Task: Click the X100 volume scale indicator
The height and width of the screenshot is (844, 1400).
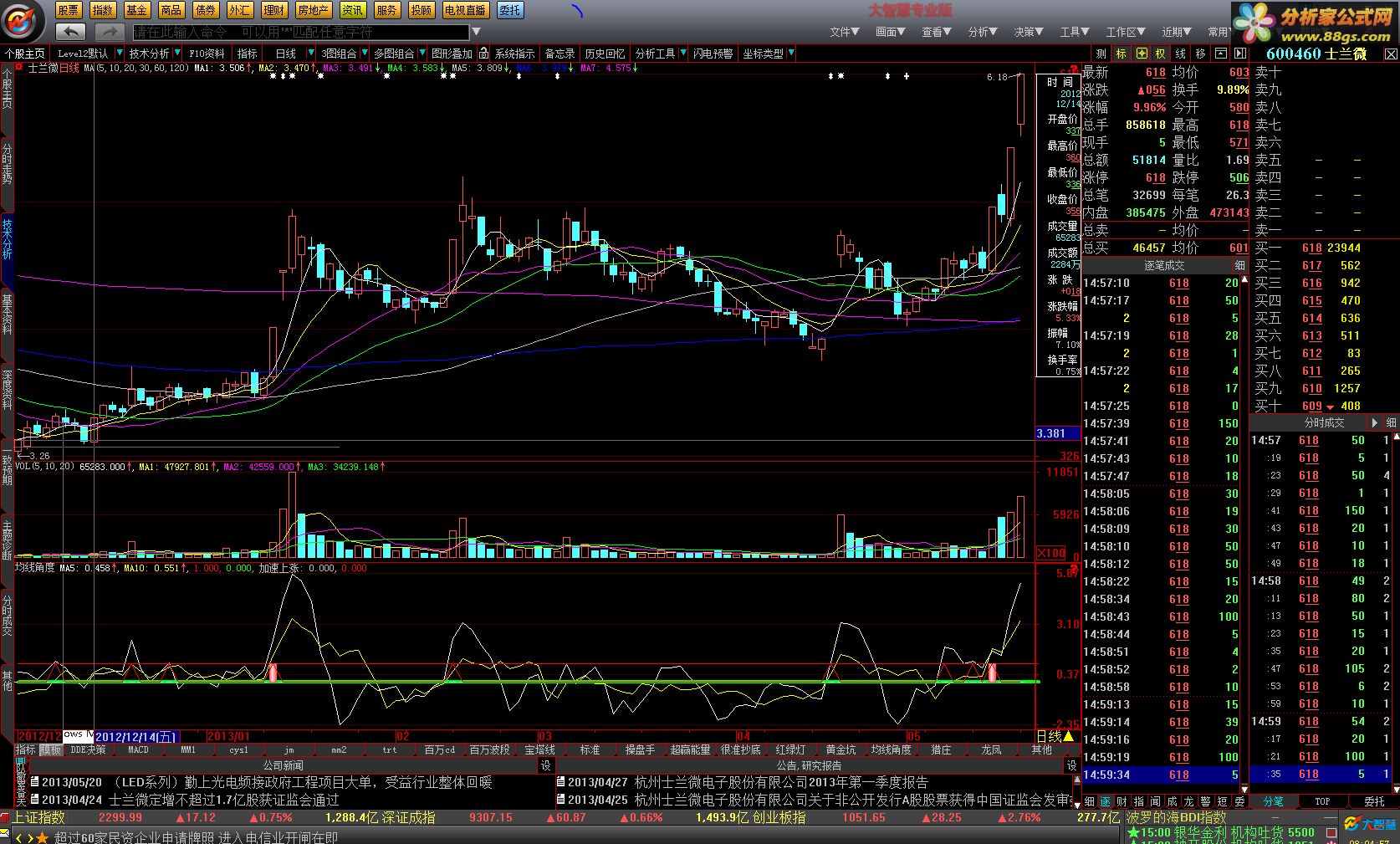Action: (1051, 553)
